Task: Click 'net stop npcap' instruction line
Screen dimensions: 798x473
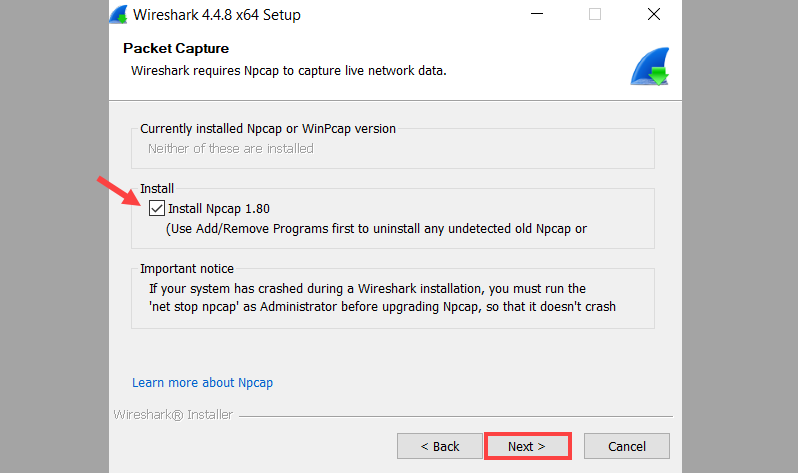Action: point(382,307)
